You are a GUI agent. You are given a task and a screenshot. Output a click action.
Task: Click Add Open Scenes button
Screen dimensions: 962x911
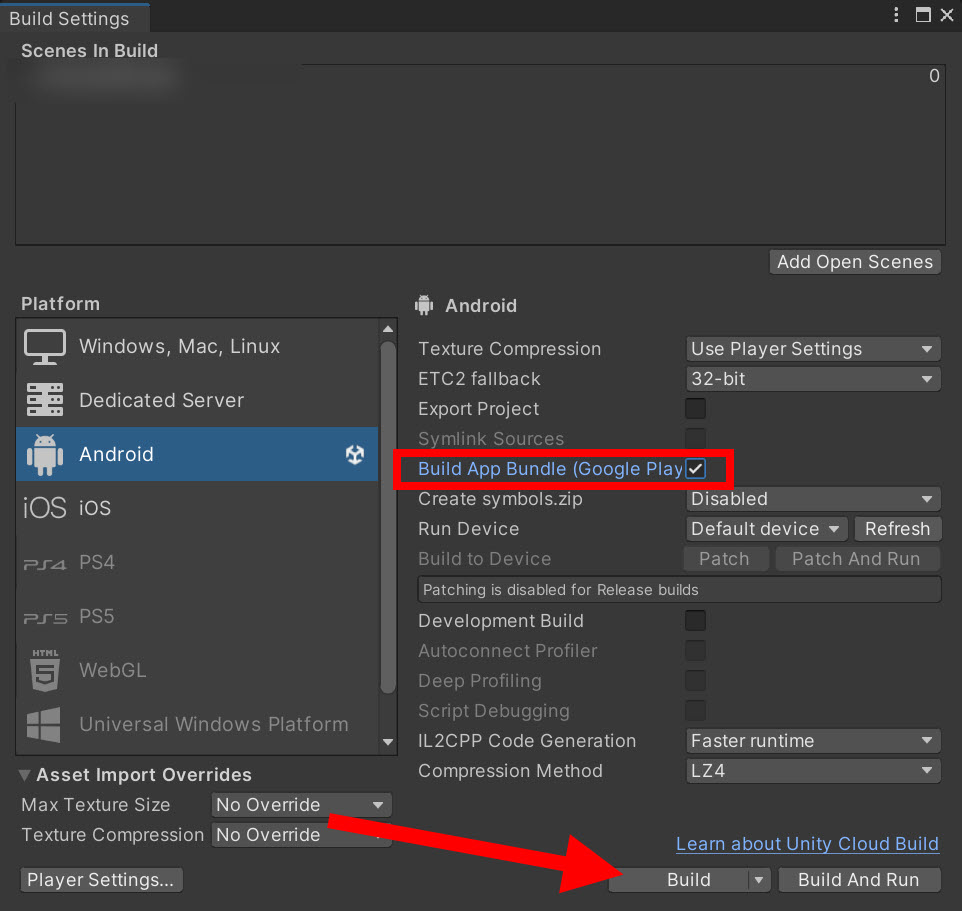pyautogui.click(x=855, y=262)
